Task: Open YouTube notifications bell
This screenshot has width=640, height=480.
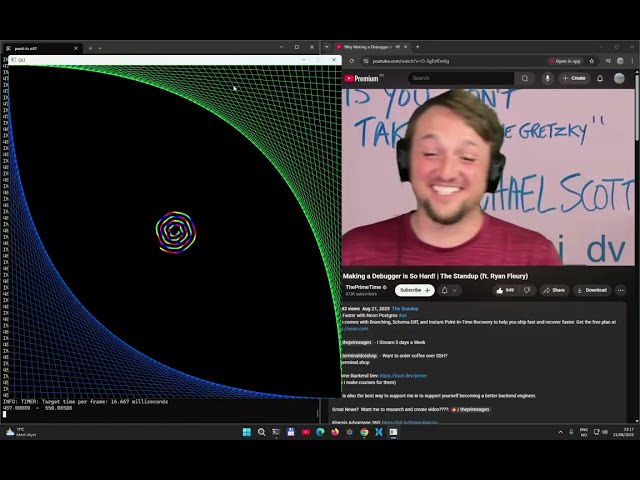Action: tap(600, 78)
